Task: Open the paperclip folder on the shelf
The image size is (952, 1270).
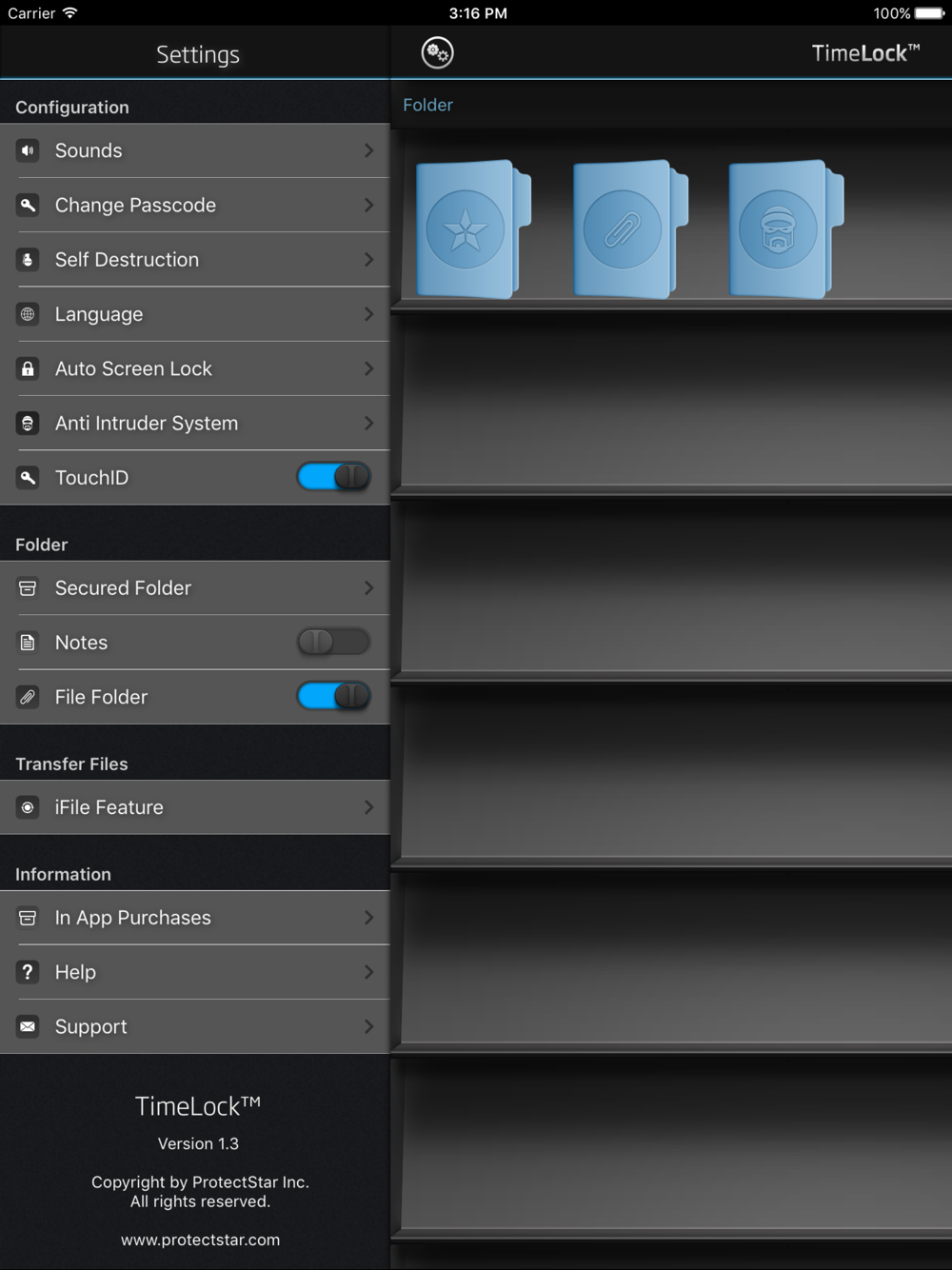Action: [x=629, y=229]
